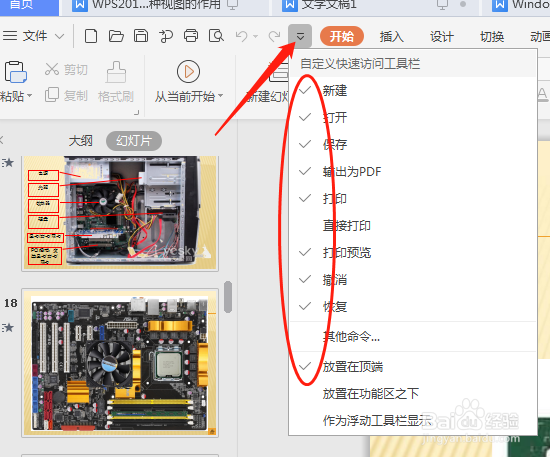Click the Redo arrow icon
This screenshot has height=457, width=550.
(274, 36)
